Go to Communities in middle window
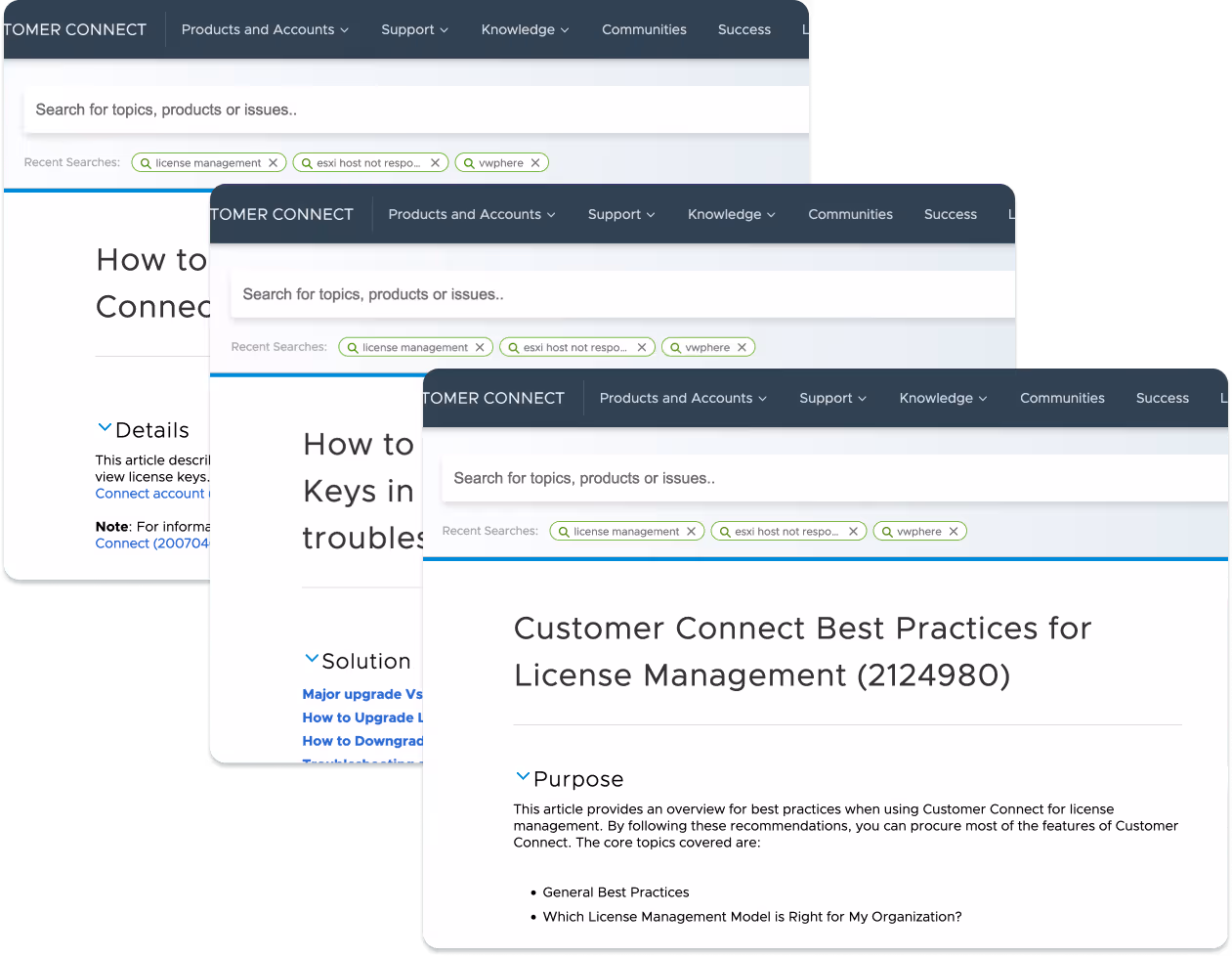 (x=850, y=214)
